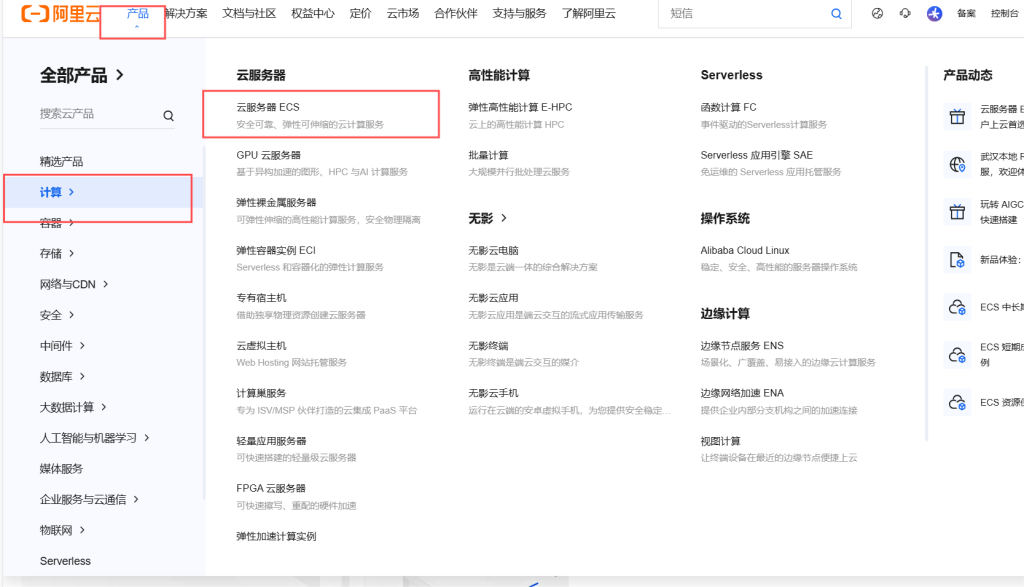Open the 产品 menu in top navigation
Image resolution: width=1024 pixels, height=587 pixels.
[x=138, y=14]
